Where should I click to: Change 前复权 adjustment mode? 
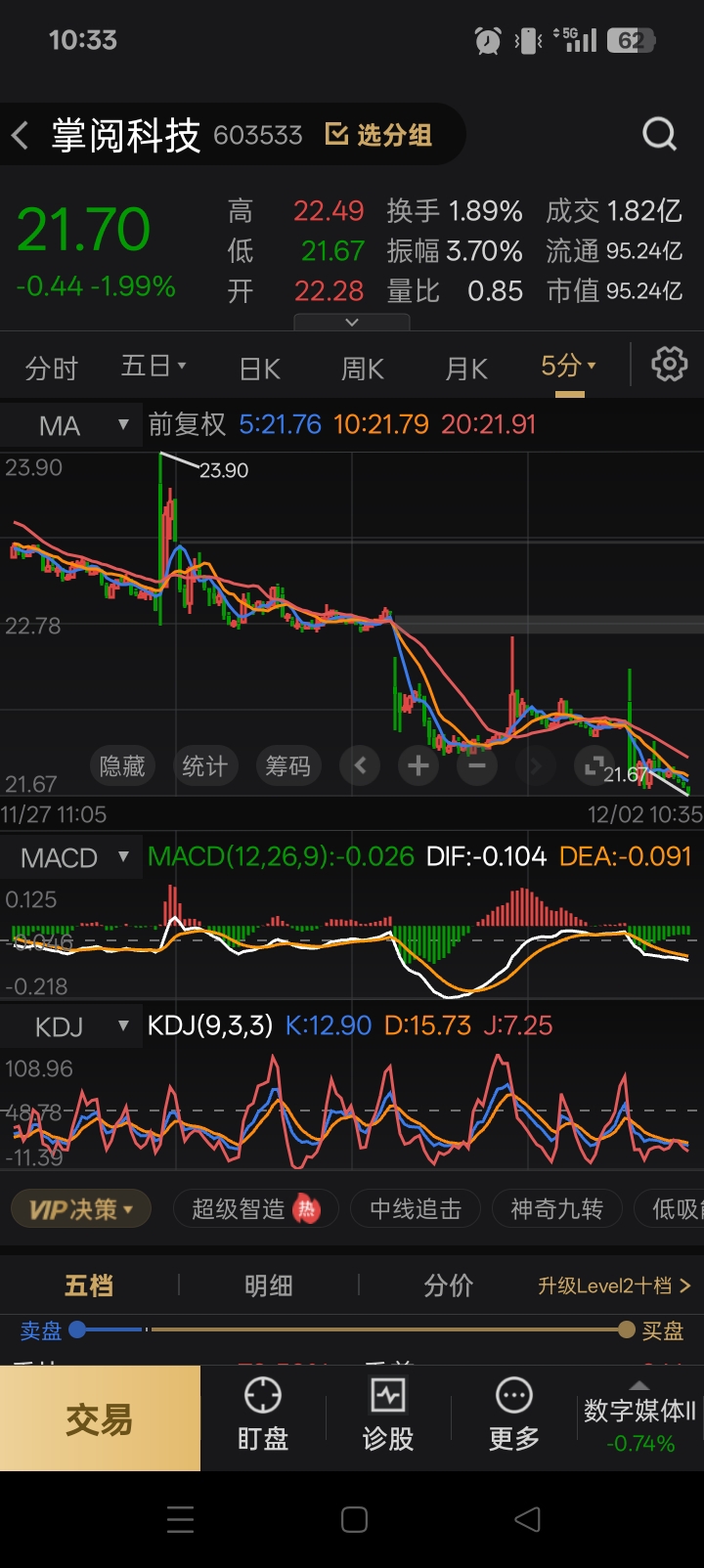tap(187, 424)
